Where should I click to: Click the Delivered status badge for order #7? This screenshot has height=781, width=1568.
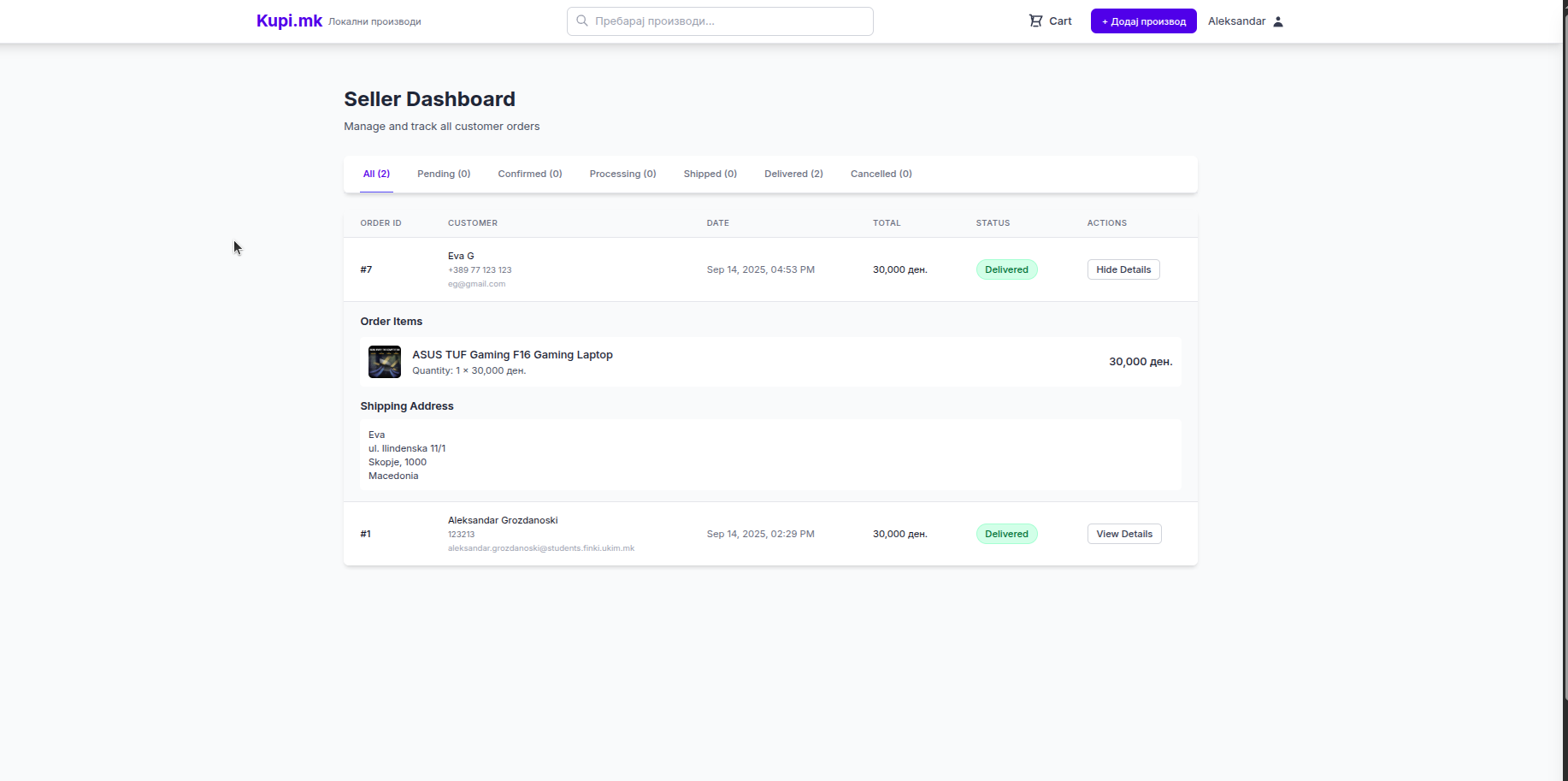click(x=1006, y=269)
